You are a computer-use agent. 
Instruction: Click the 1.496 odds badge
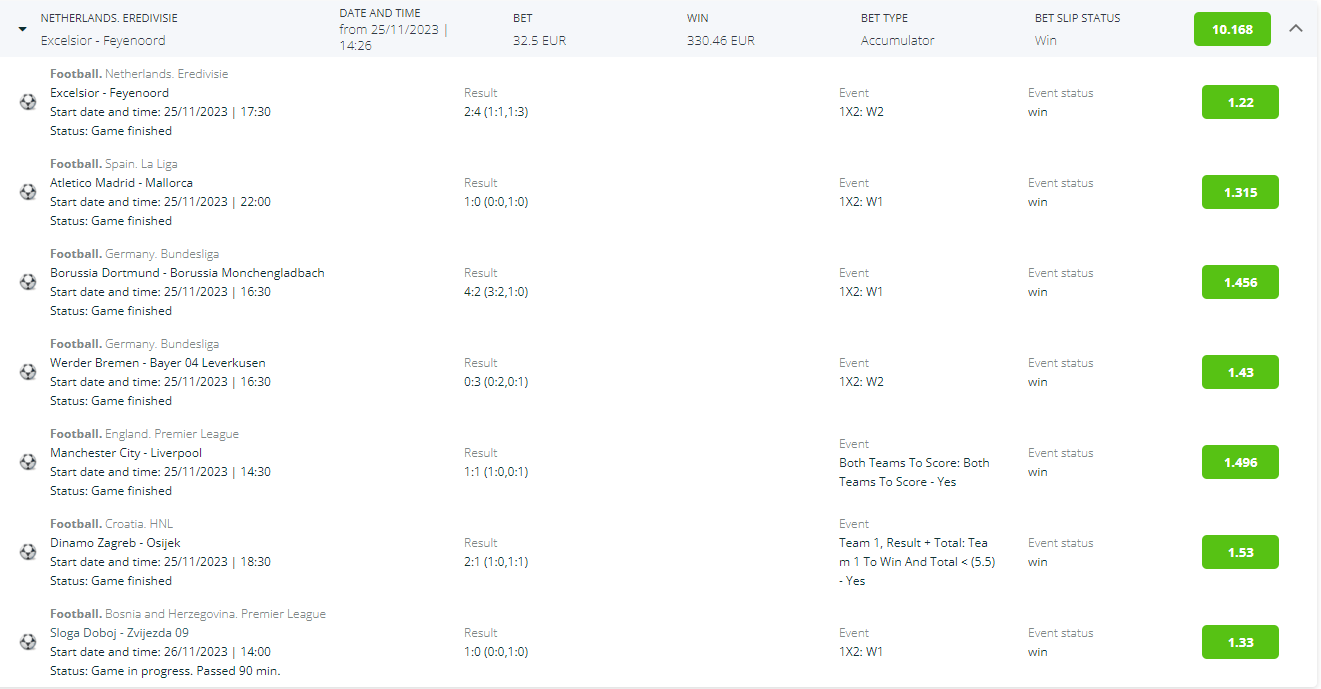tap(1240, 462)
